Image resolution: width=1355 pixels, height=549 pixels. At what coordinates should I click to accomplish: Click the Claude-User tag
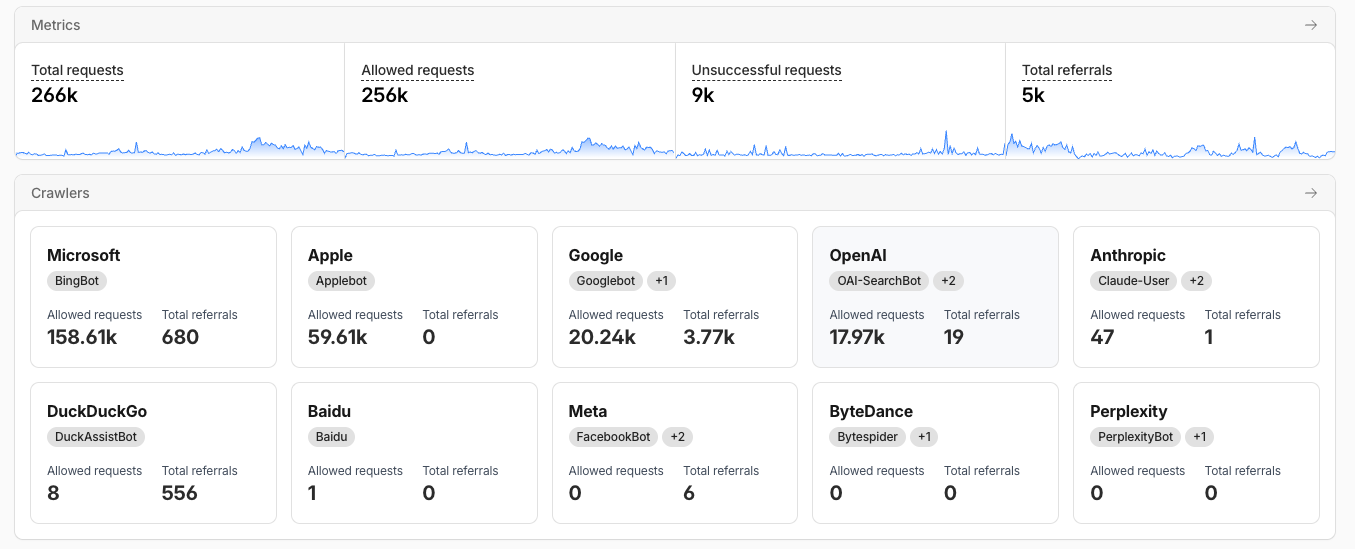pyautogui.click(x=1134, y=281)
